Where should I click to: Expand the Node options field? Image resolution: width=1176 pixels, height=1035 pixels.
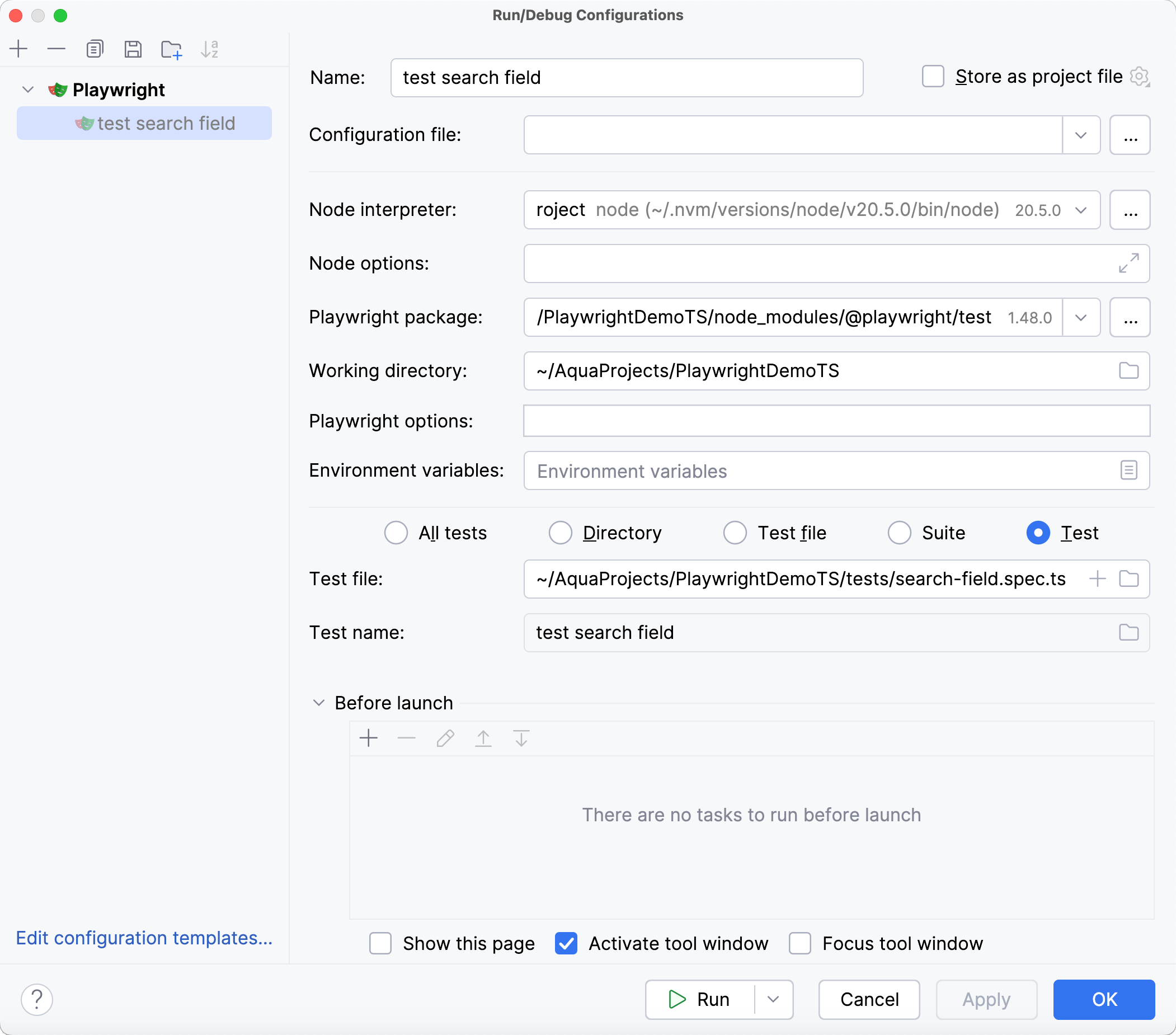1128,264
